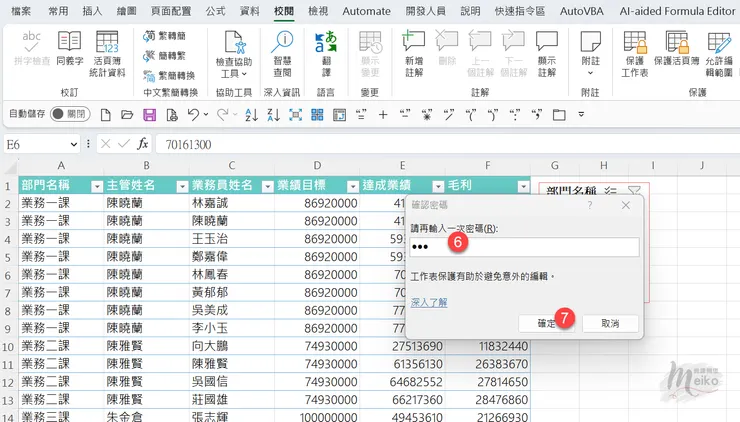
Task: Open the 深入了解 link
Action: click(428, 301)
